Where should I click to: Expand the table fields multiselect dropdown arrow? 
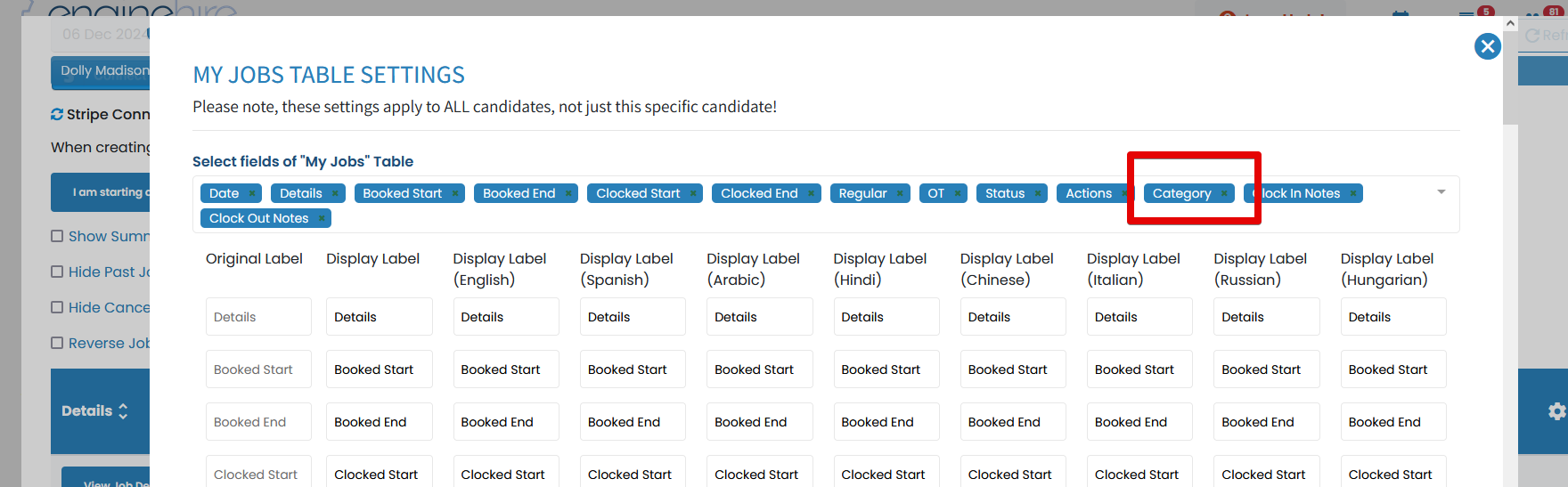tap(1441, 192)
